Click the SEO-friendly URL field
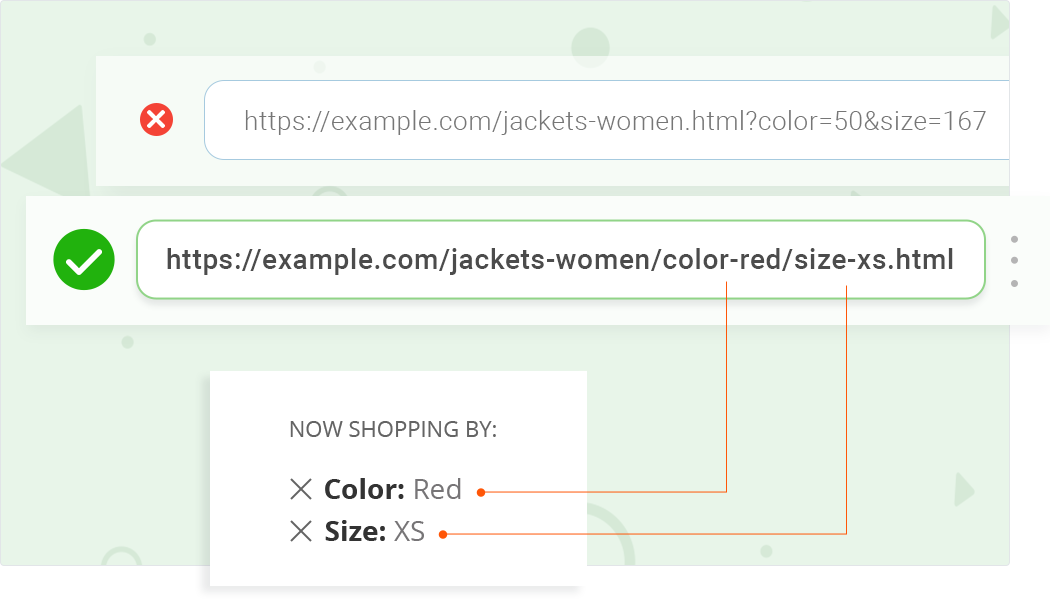Screen dimensions: 1050x610 560,260
